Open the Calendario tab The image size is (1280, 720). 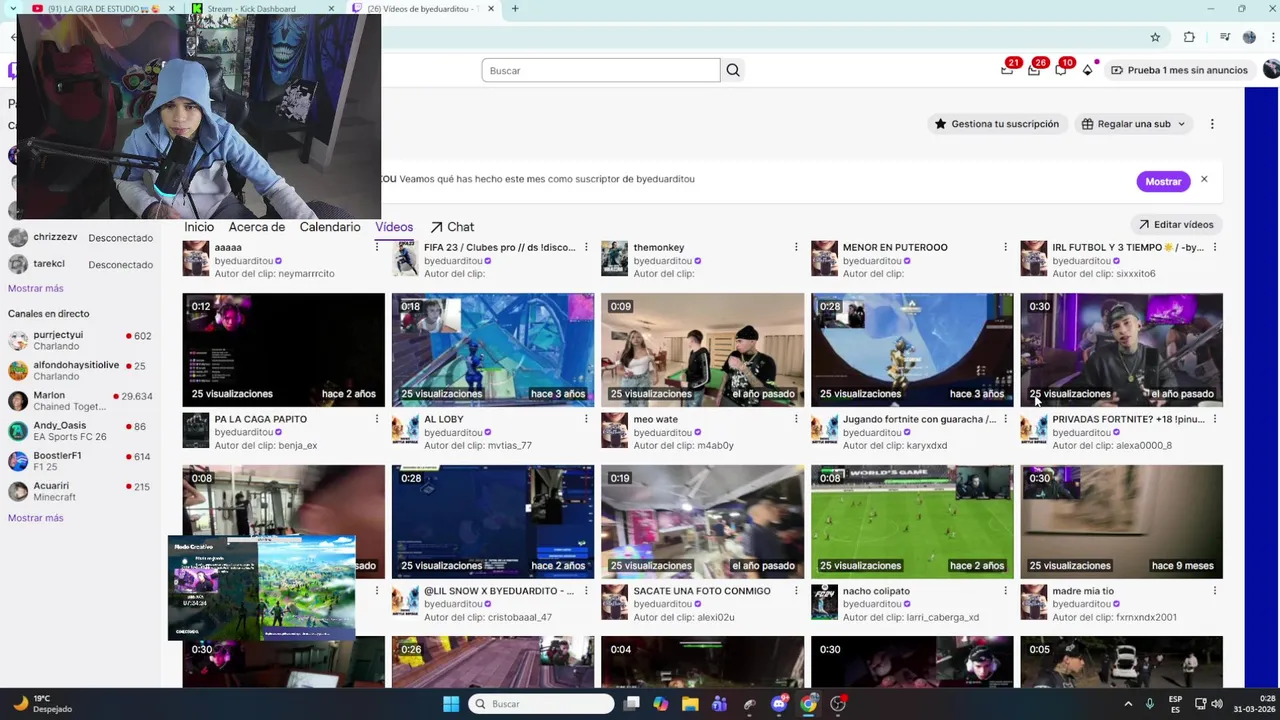330,227
